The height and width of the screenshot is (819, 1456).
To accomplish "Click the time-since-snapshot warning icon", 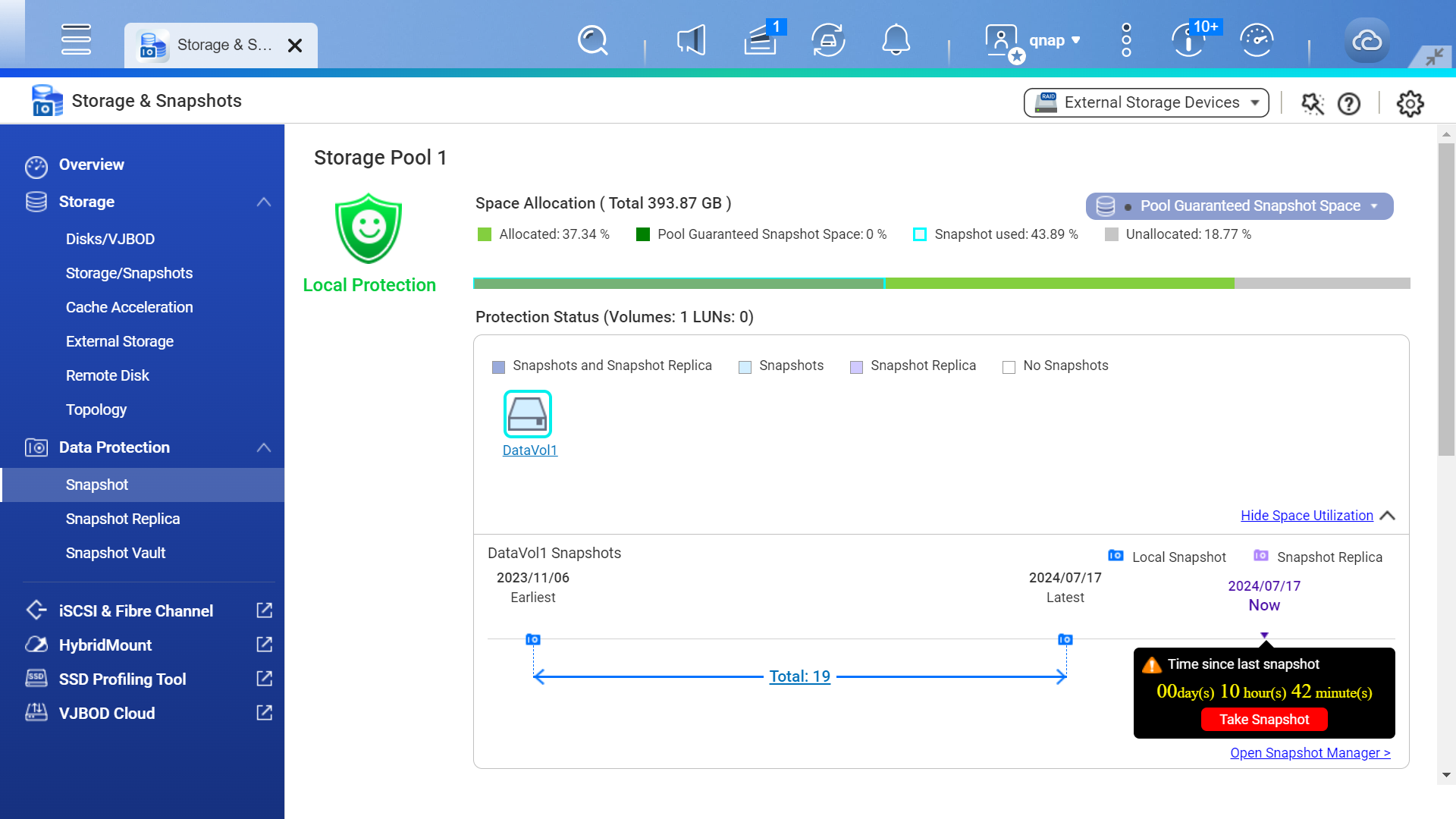I will 1152,665.
